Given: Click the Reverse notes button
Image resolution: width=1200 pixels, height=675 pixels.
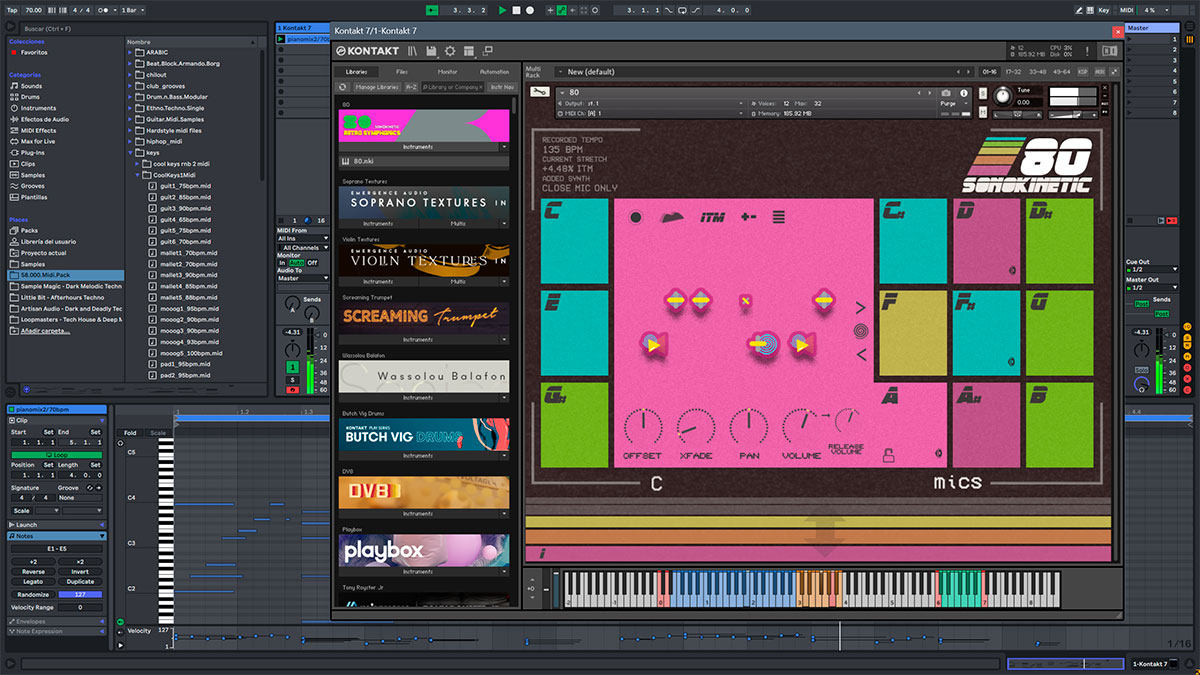Looking at the screenshot, I should point(32,572).
